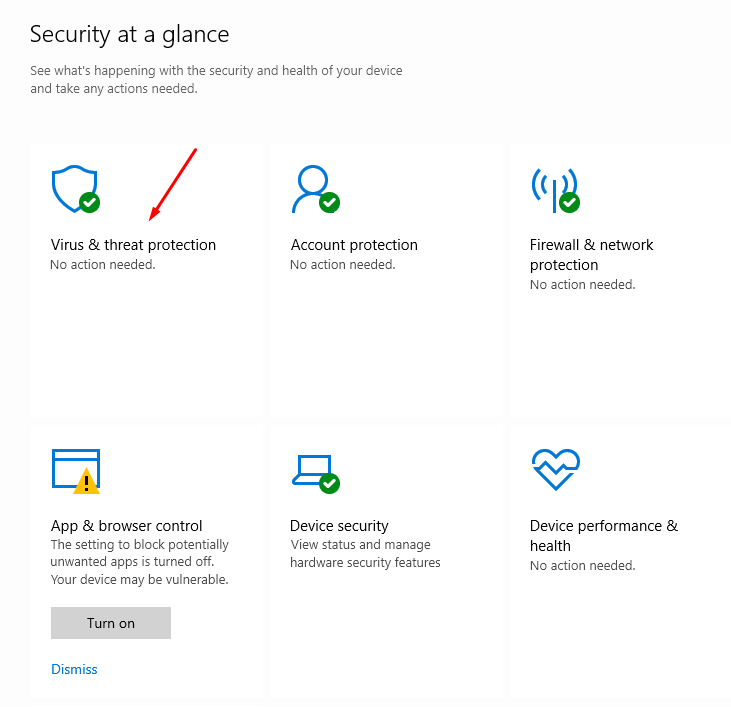Go to App & browser control title
731x707 pixels.
click(x=126, y=526)
